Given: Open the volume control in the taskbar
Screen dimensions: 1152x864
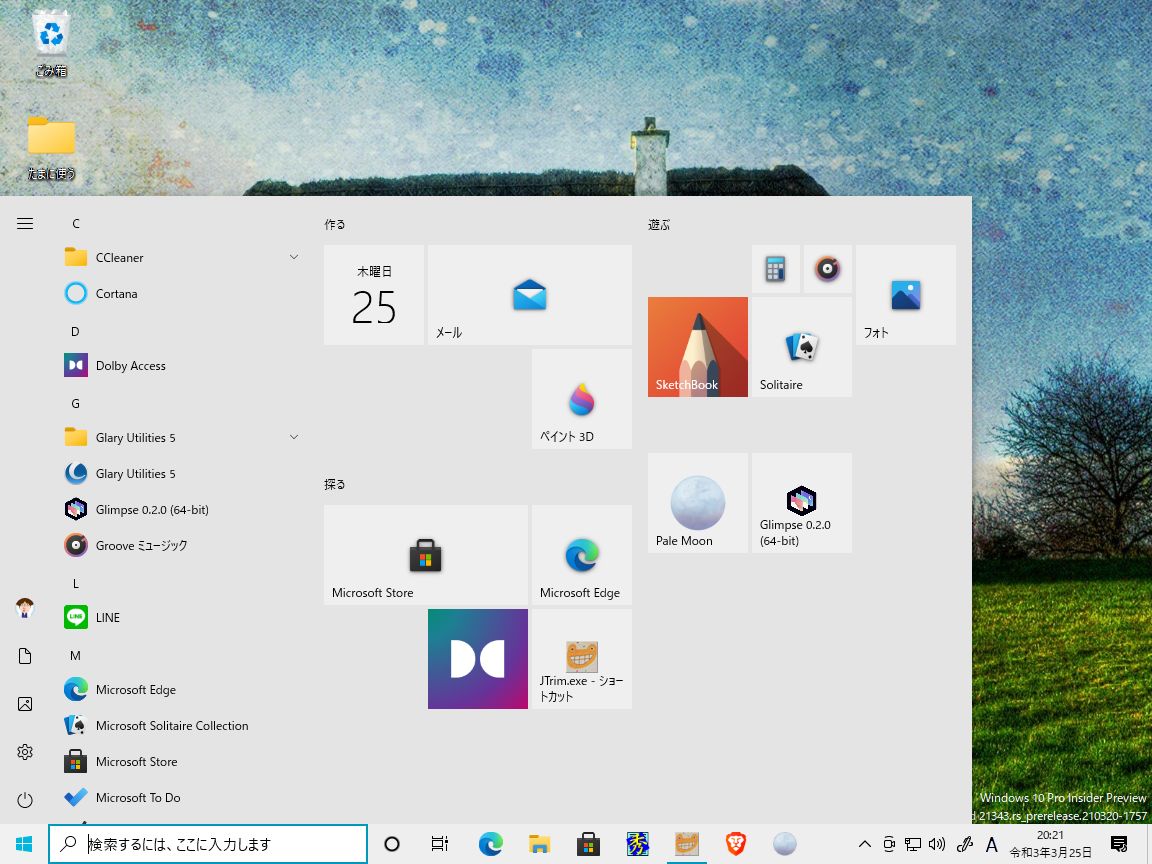Looking at the screenshot, I should click(x=937, y=844).
